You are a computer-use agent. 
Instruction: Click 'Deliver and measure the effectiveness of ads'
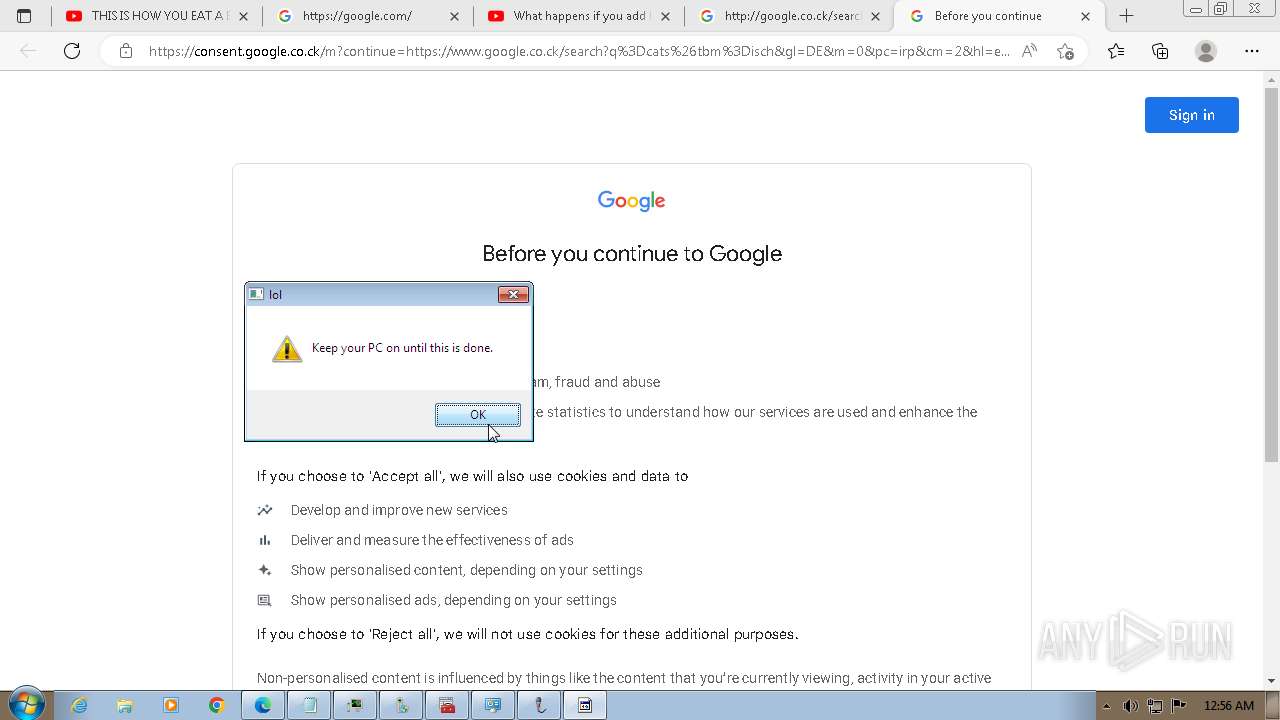click(432, 540)
